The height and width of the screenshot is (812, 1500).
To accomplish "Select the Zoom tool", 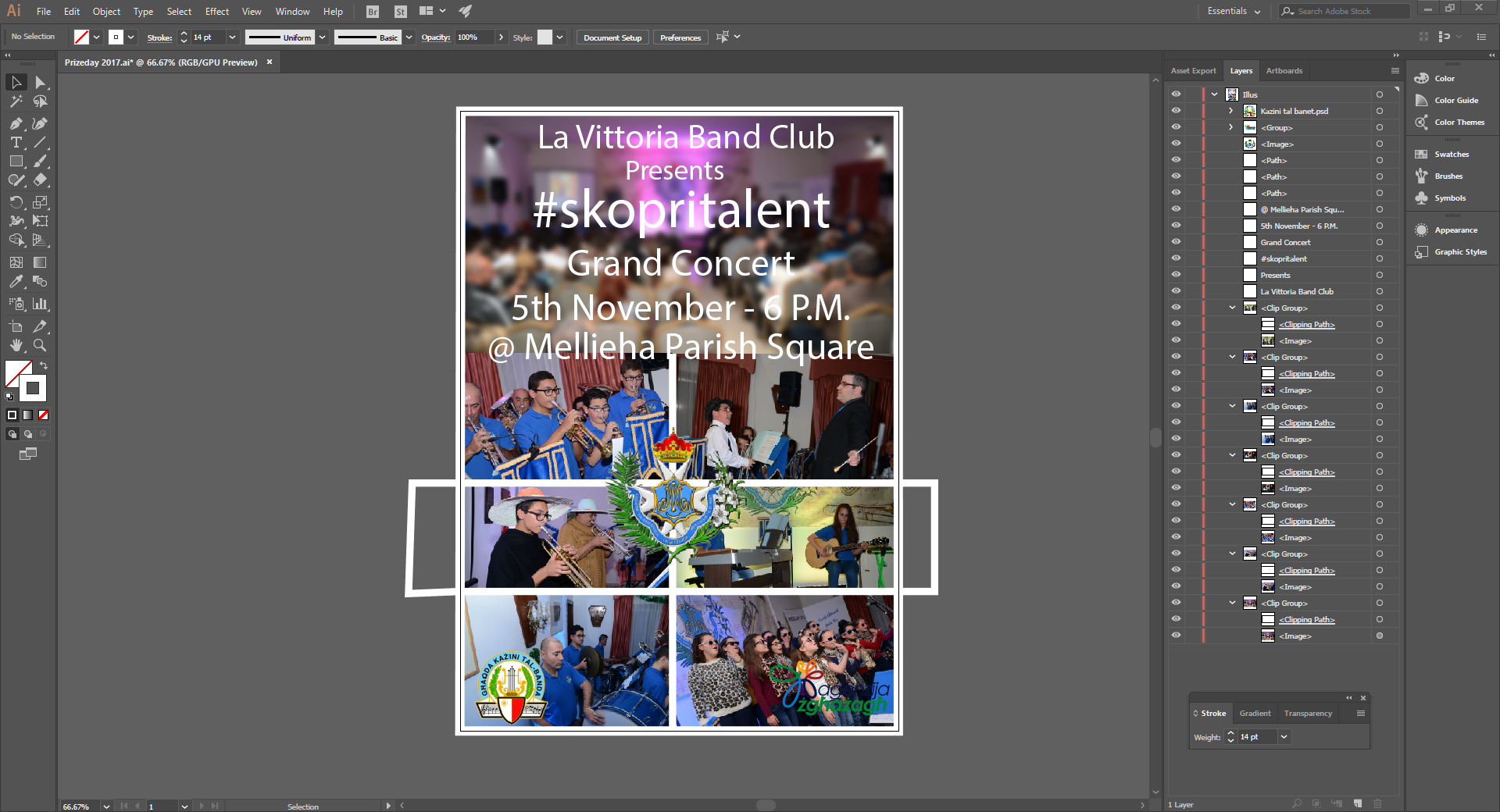I will point(40,345).
